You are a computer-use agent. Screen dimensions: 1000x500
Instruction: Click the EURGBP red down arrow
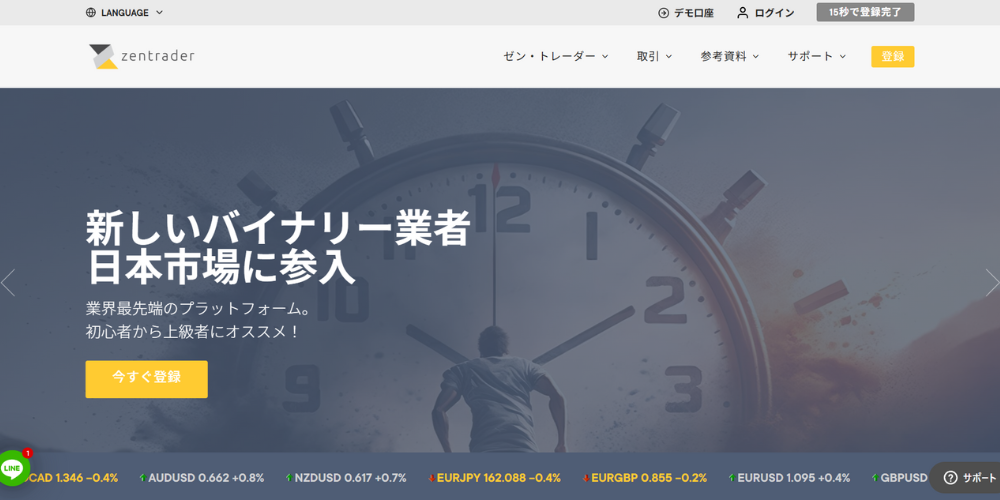586,478
